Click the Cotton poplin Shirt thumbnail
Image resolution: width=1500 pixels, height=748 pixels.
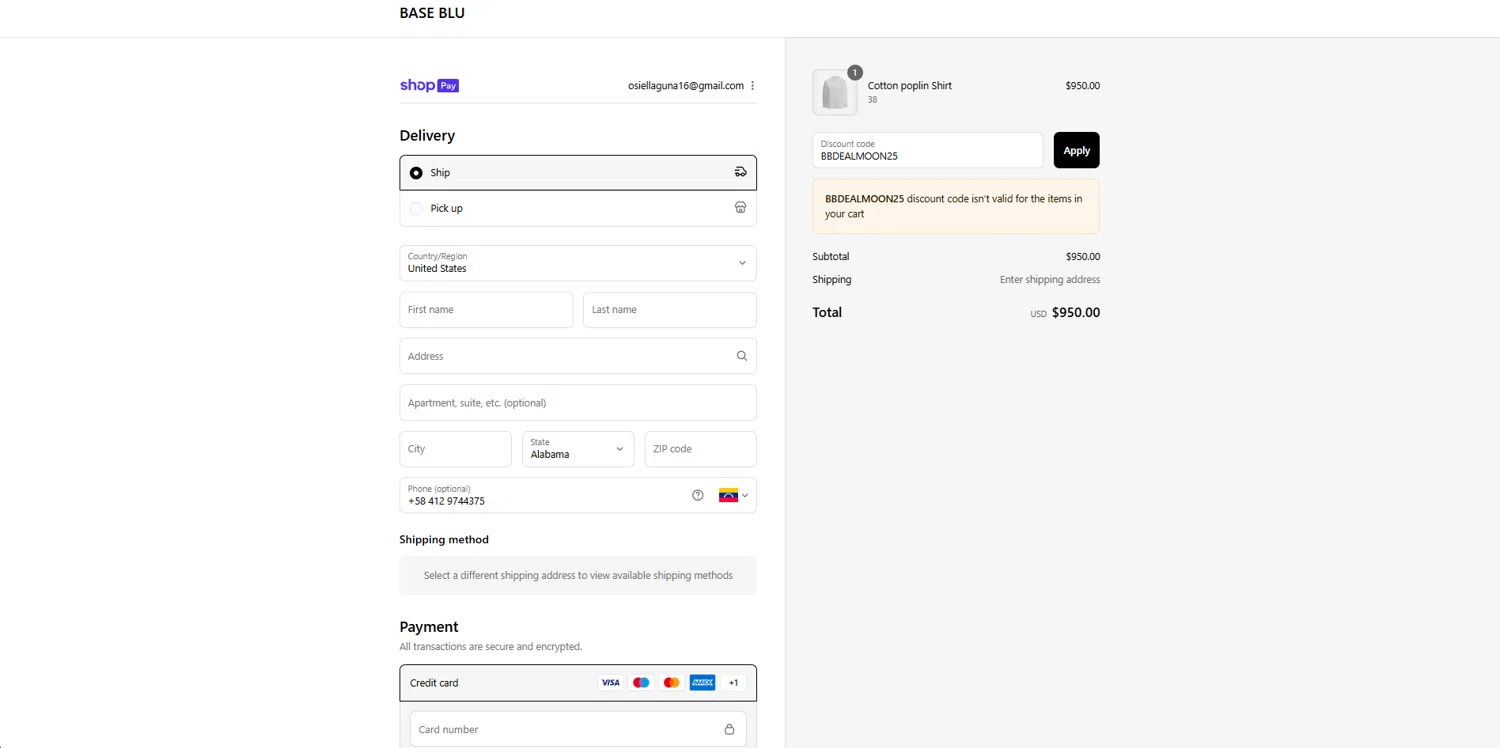pos(835,93)
